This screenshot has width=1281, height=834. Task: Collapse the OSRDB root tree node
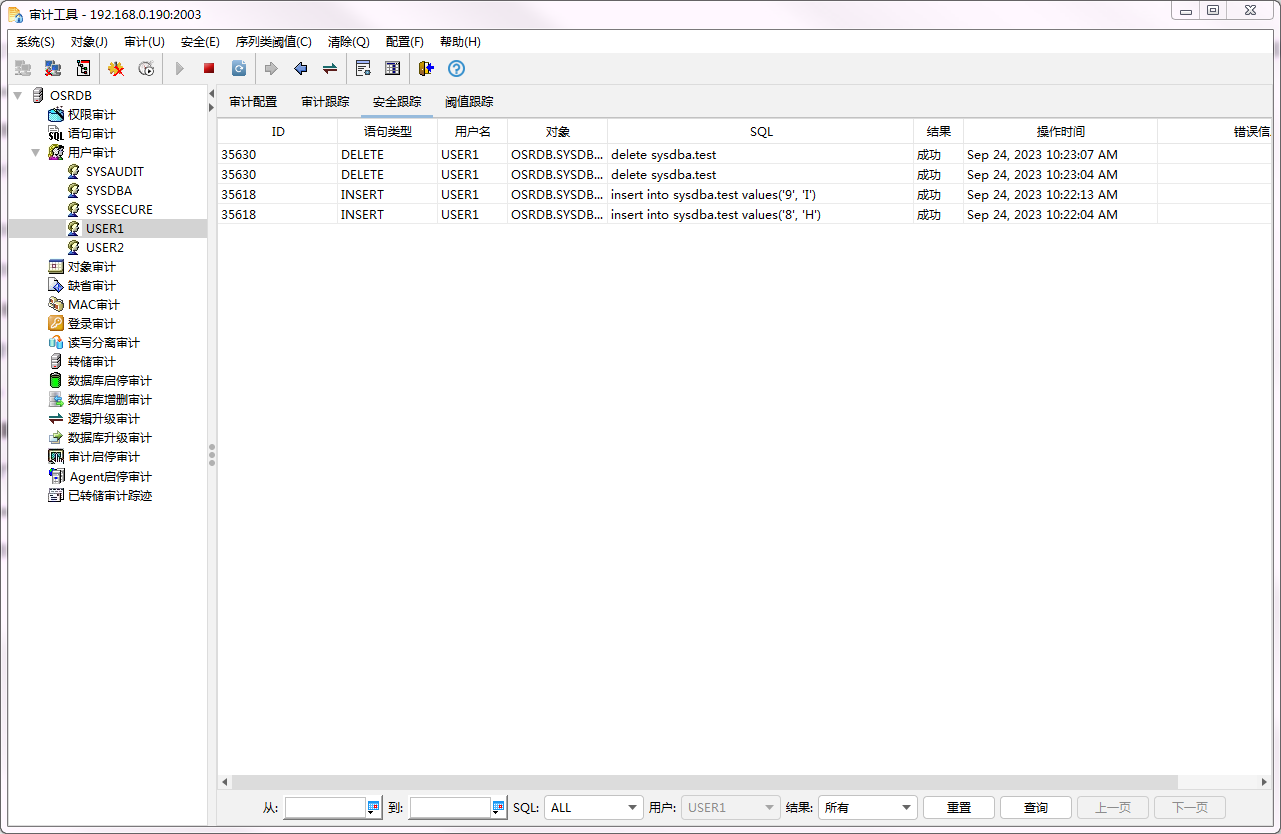[x=18, y=95]
